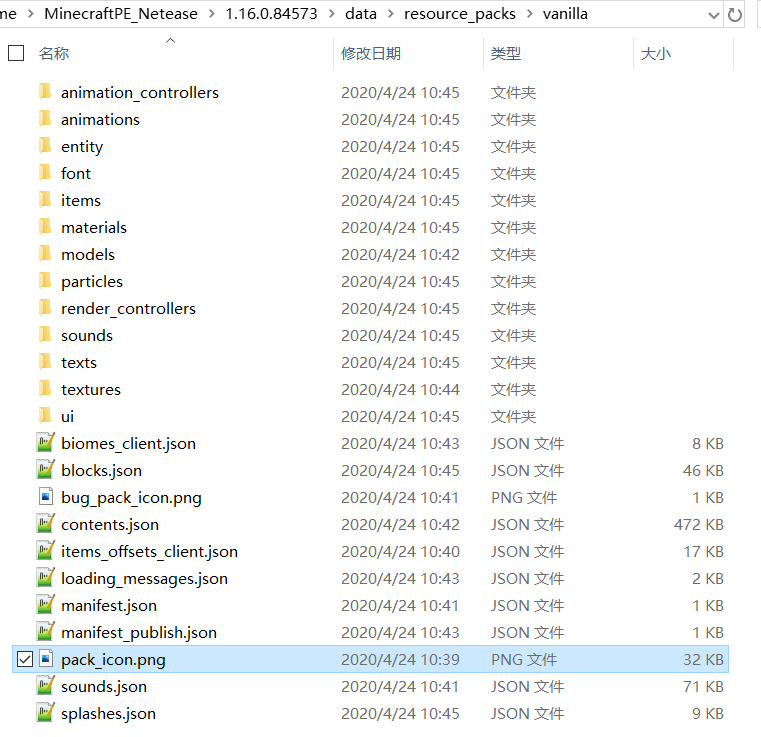The height and width of the screenshot is (737, 761).
Task: Select the loading_messages.json file icon
Action: [45, 578]
